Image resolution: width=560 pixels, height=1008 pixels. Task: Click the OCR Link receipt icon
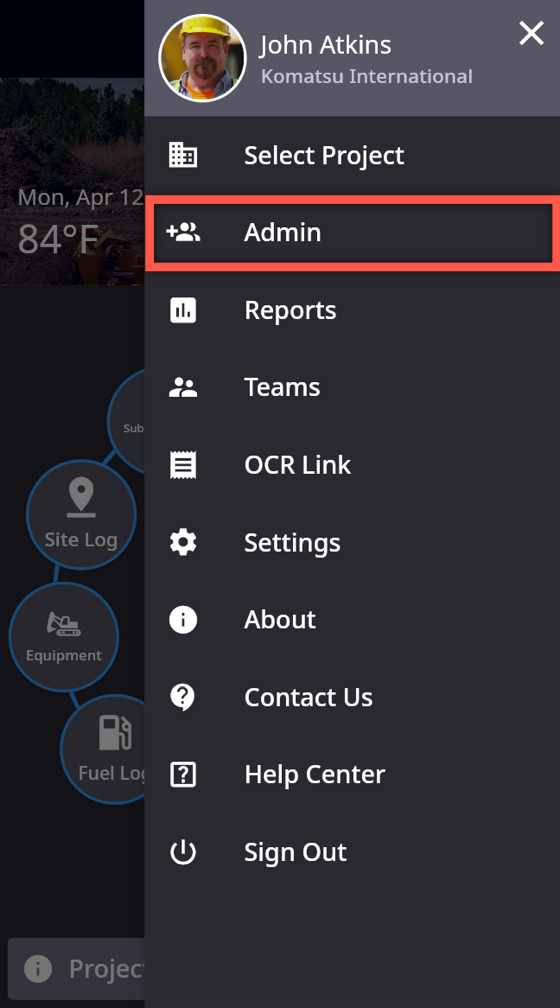click(x=183, y=465)
